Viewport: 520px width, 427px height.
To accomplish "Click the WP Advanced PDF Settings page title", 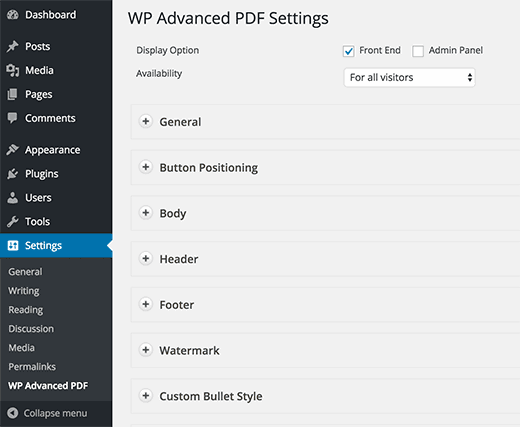I will click(228, 18).
